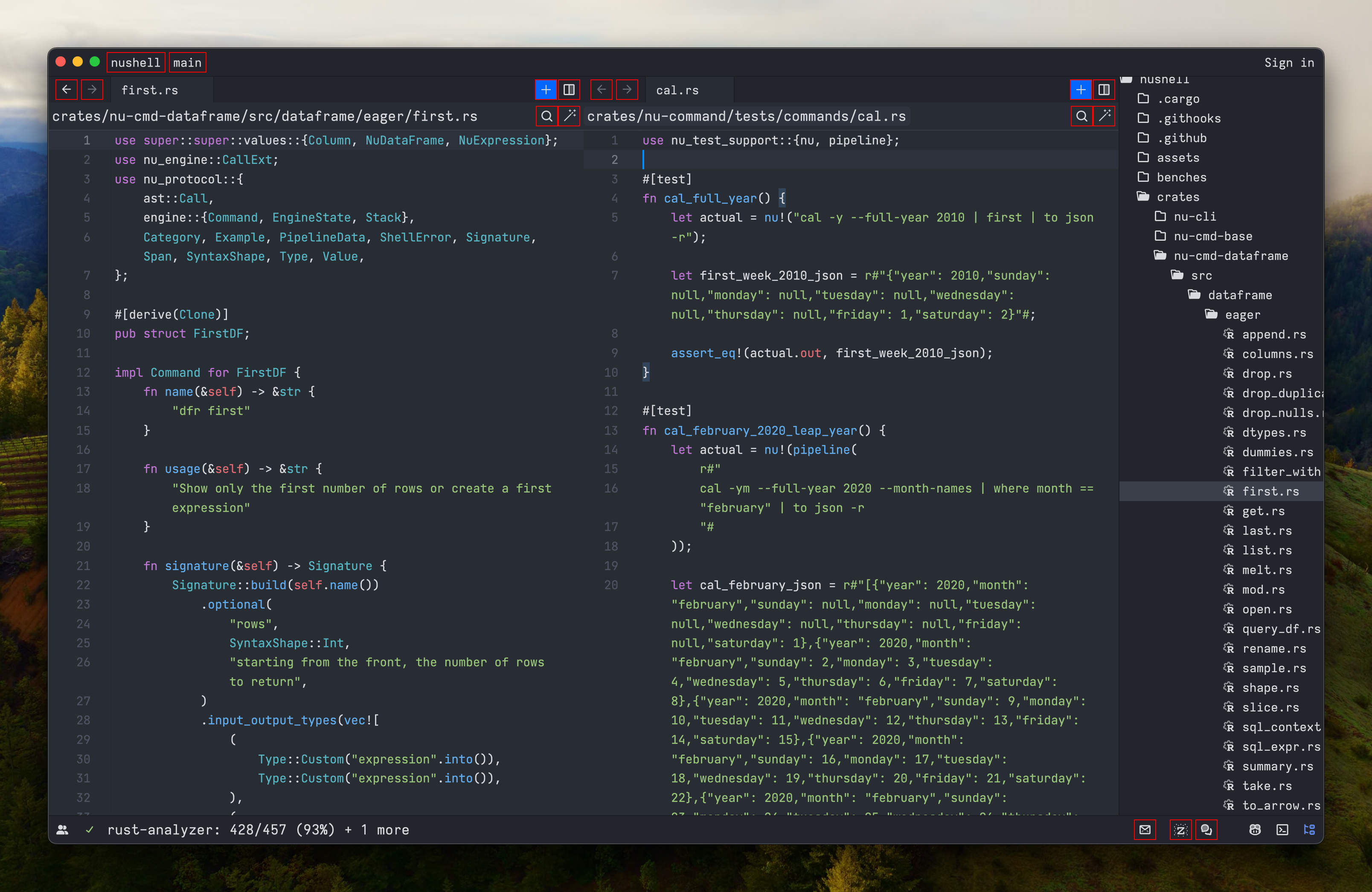Click the plus button in first.rs pane
This screenshot has width=1372, height=892.
point(545,90)
